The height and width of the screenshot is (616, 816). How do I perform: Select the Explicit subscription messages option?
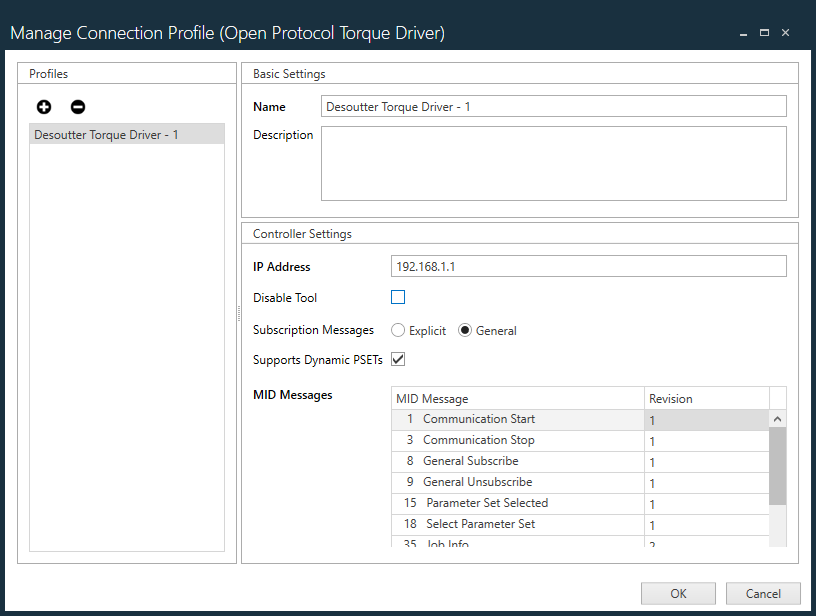pos(399,330)
